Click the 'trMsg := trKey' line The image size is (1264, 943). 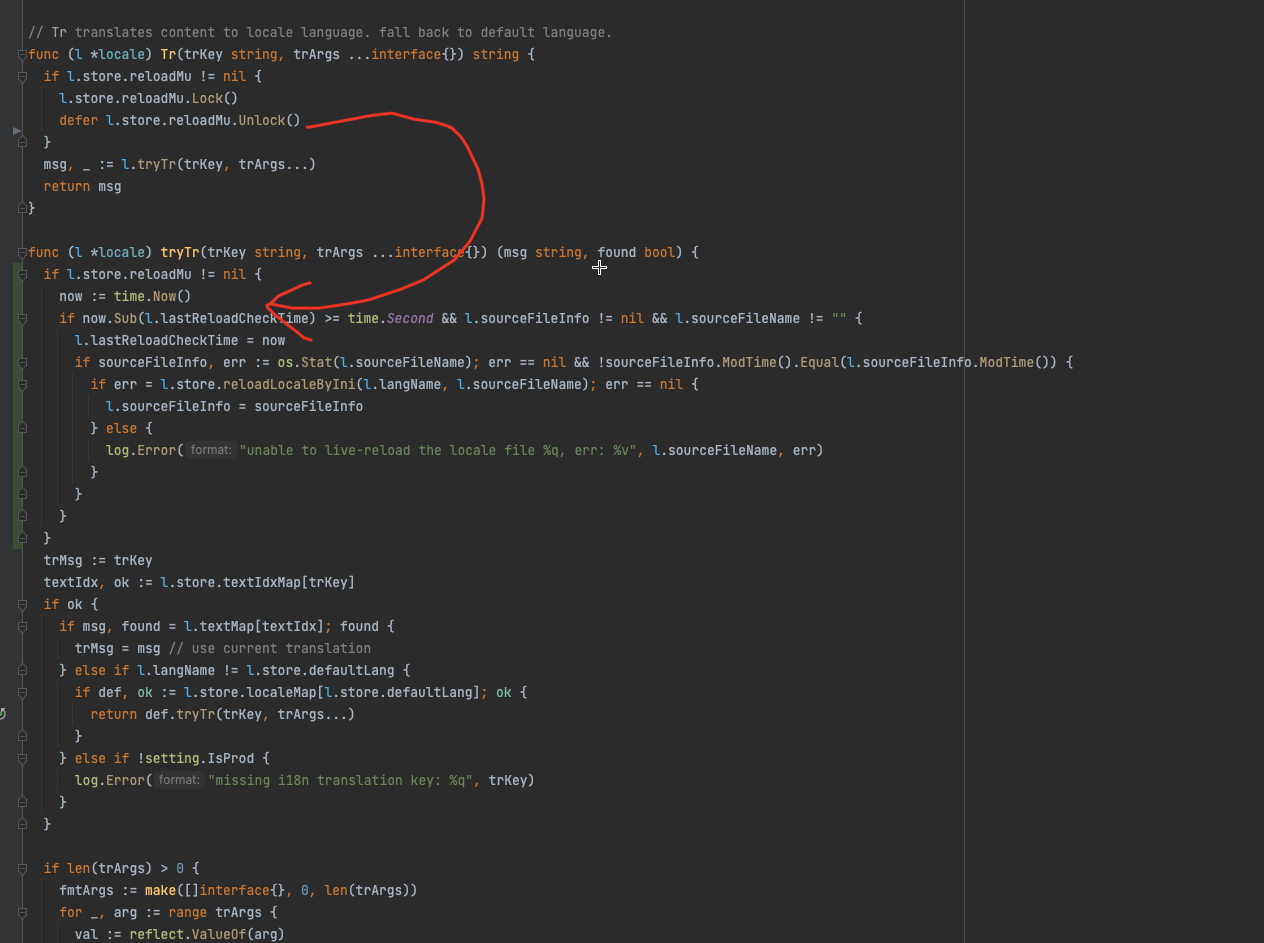click(x=98, y=560)
